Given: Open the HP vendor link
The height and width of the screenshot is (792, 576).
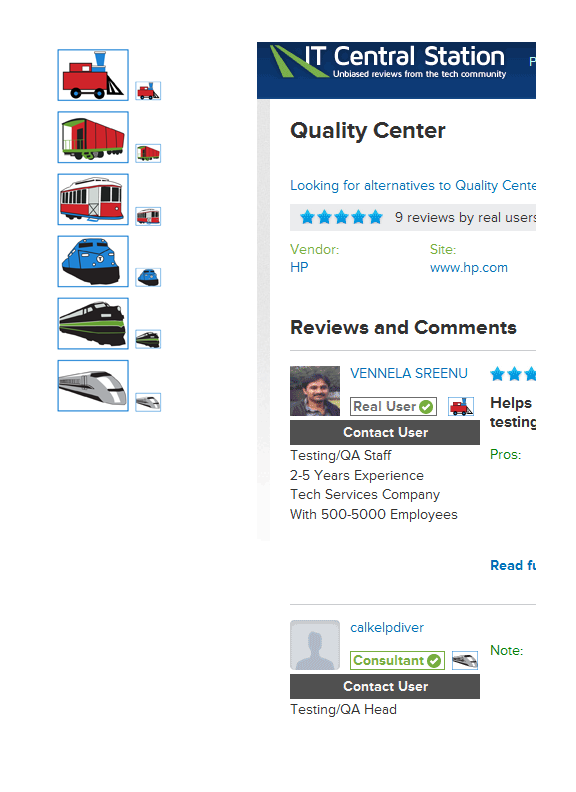Looking at the screenshot, I should [299, 268].
